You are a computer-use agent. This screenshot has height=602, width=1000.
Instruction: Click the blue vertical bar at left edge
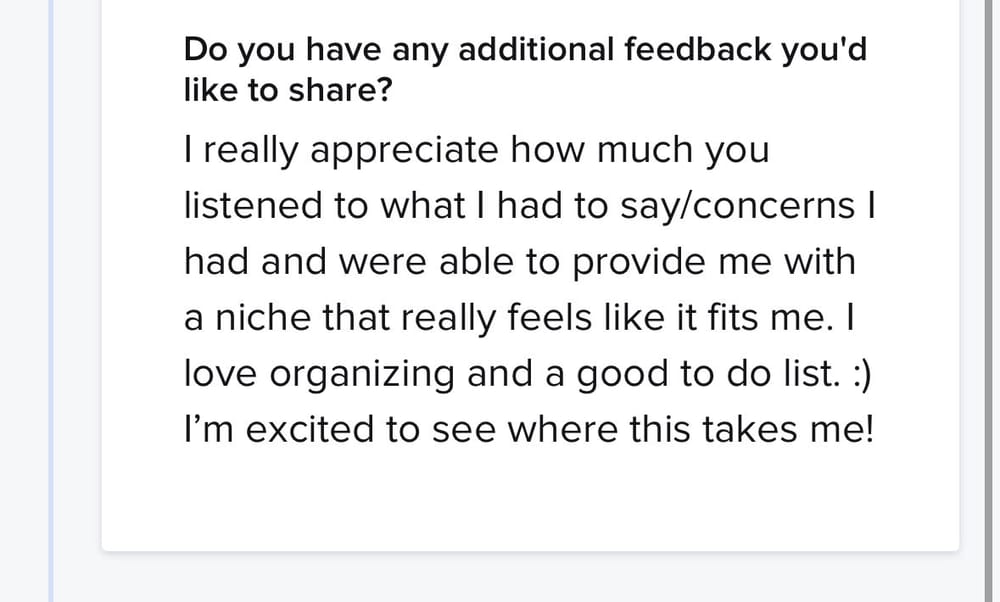(52, 300)
